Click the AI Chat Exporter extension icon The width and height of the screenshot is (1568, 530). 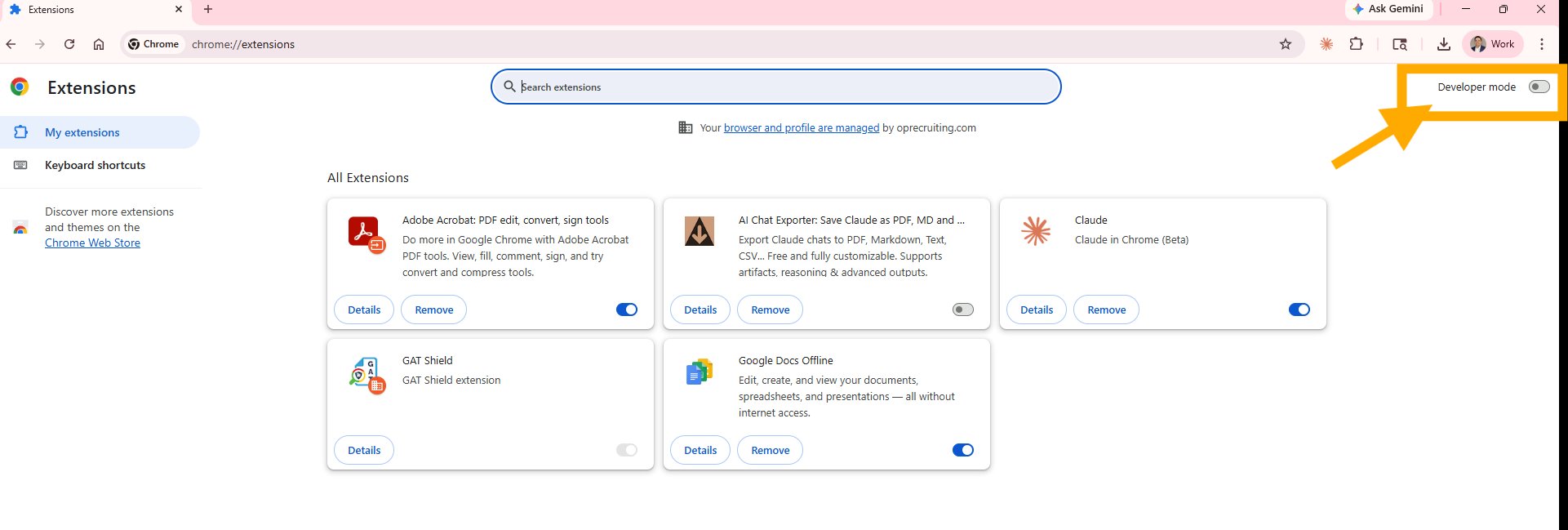700,231
